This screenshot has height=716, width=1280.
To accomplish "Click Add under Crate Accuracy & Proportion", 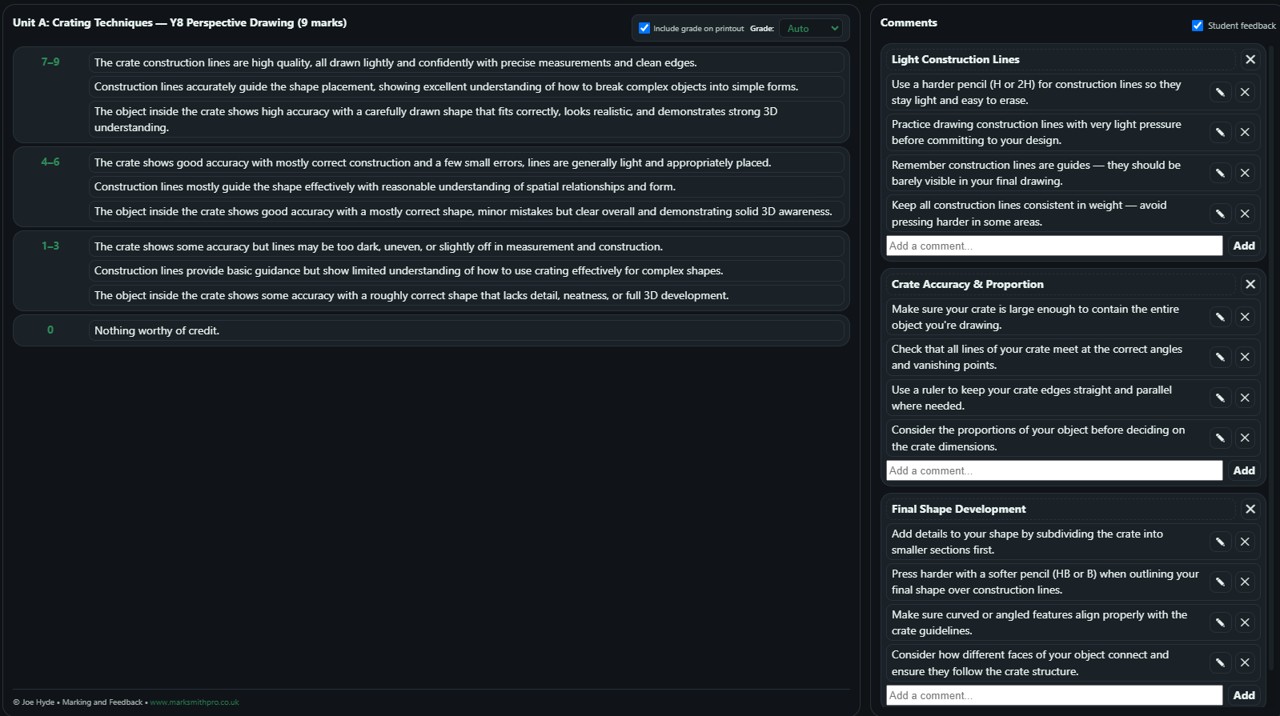I will tap(1243, 470).
